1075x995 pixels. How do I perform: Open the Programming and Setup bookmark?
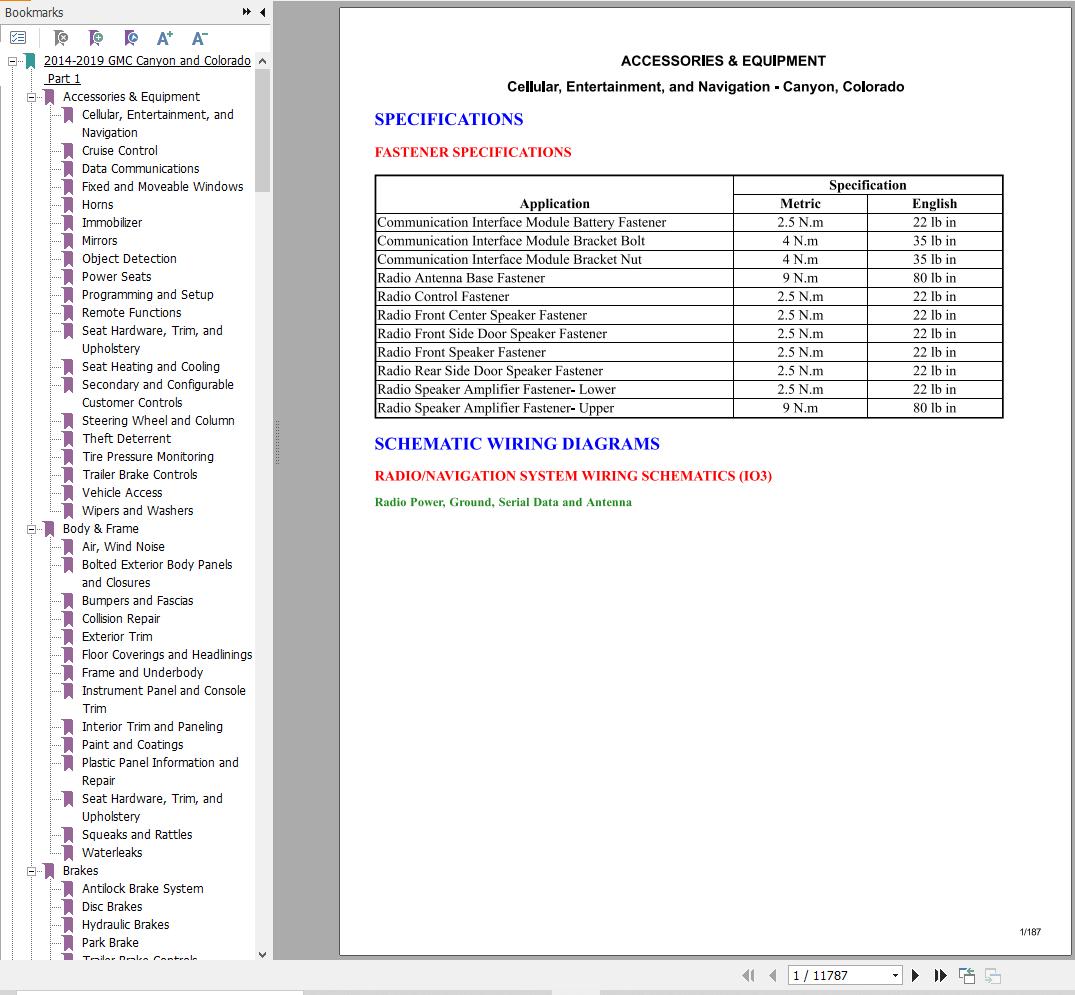tap(147, 295)
